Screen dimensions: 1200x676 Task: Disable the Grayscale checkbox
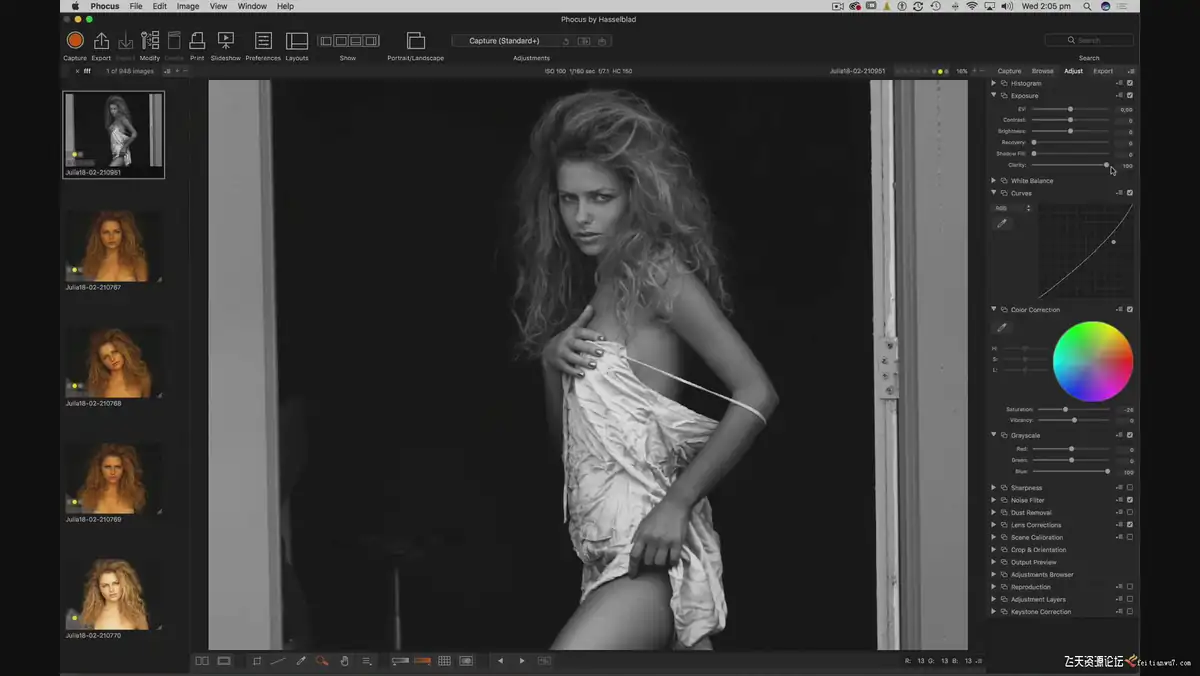point(1130,436)
